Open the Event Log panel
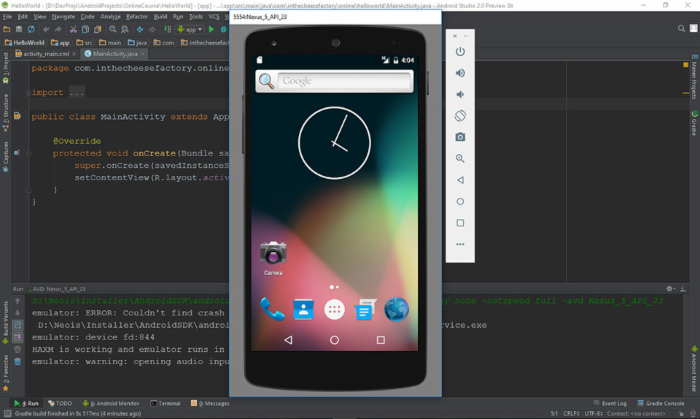 [x=614, y=403]
